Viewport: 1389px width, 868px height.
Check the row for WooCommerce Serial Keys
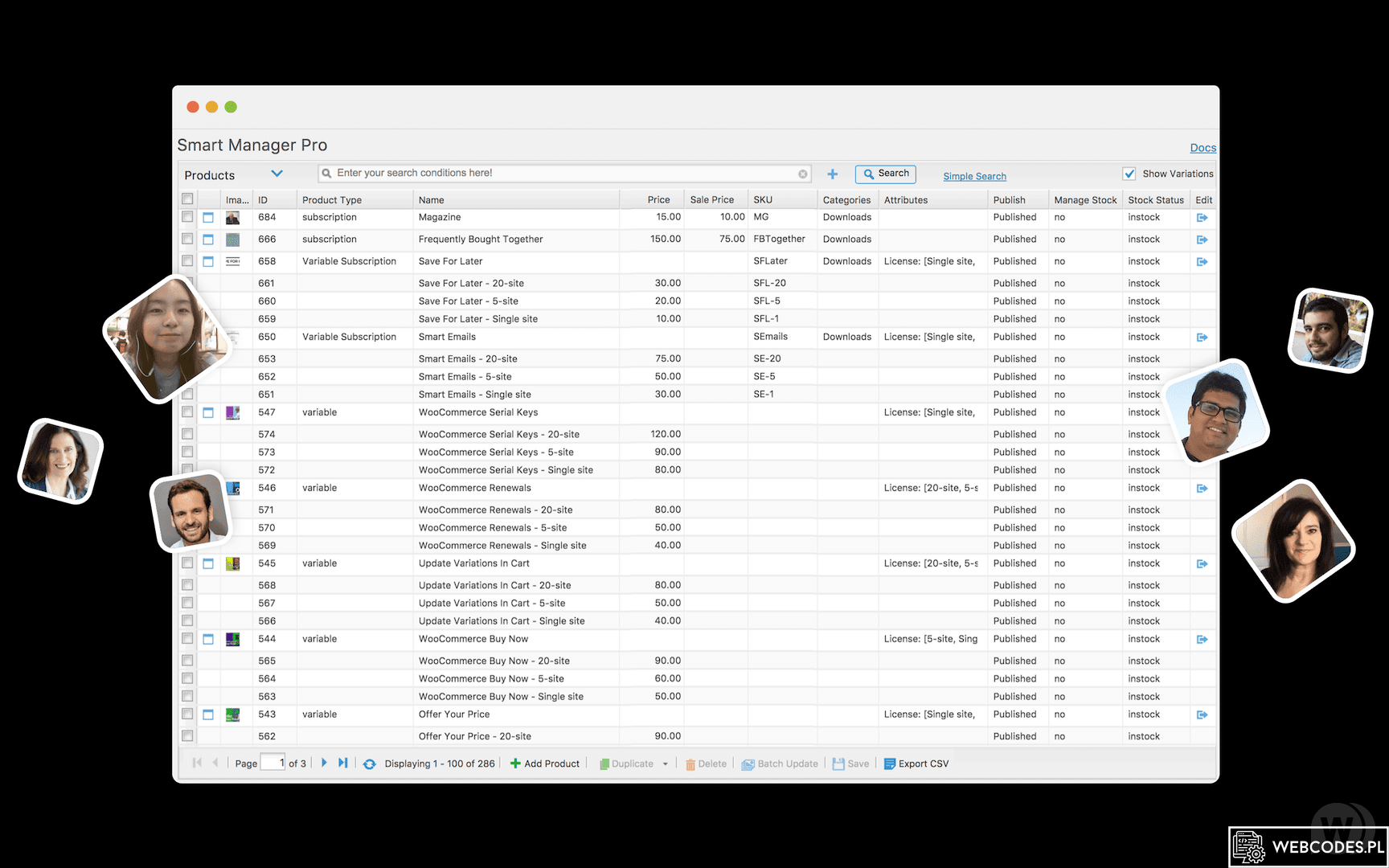point(187,412)
